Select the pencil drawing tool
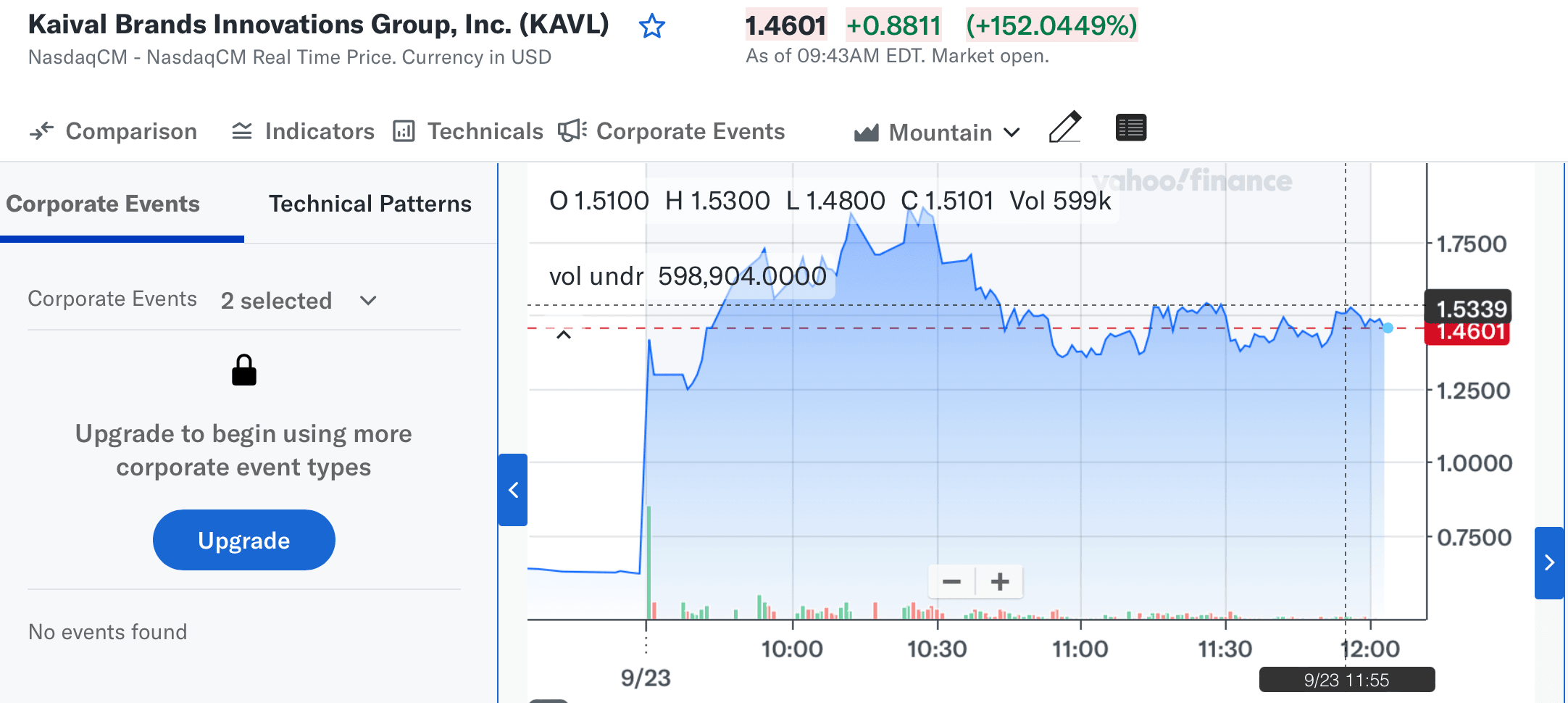This screenshot has width=1568, height=703. pos(1065,128)
